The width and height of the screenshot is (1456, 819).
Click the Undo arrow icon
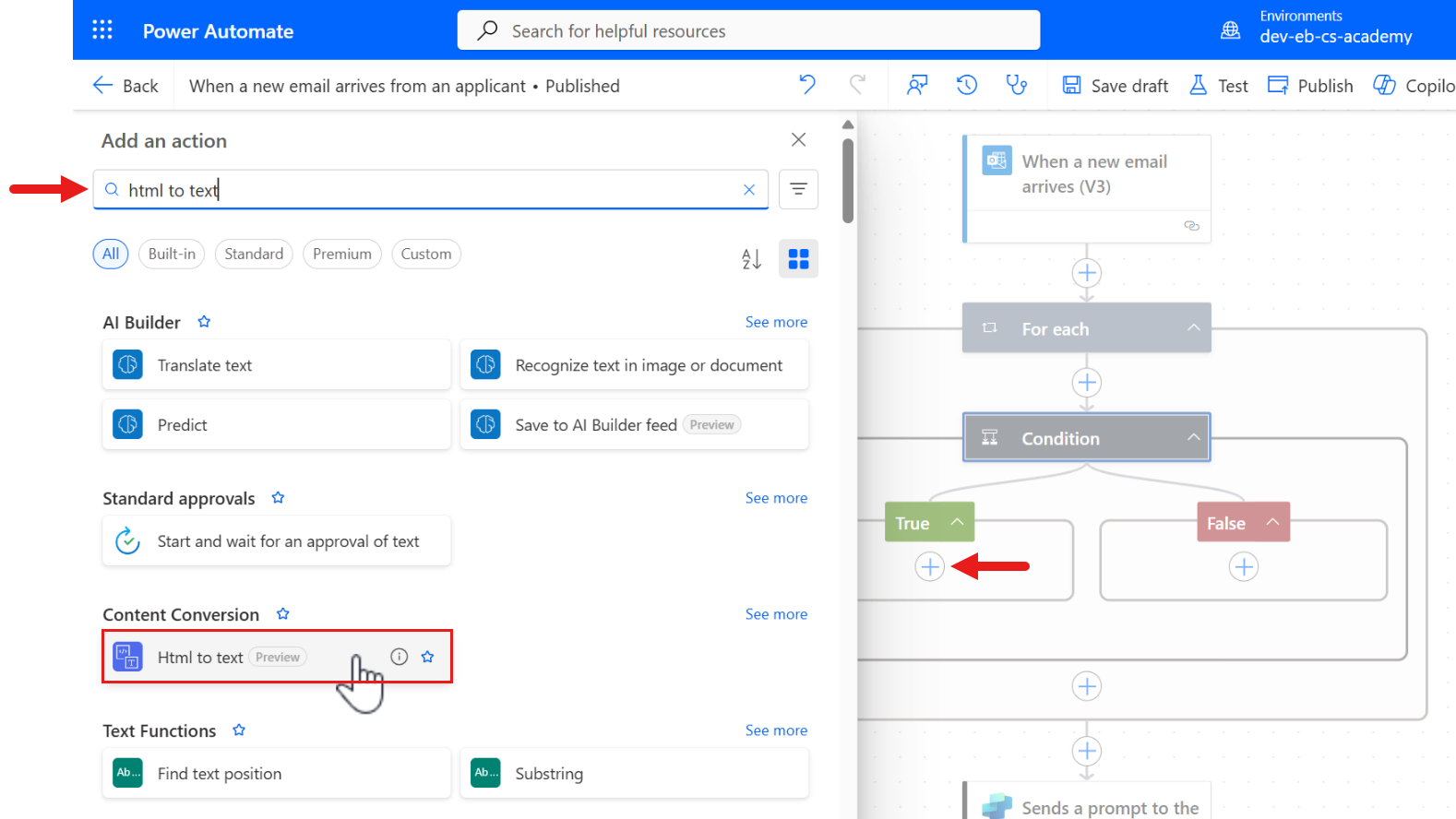pos(807,85)
